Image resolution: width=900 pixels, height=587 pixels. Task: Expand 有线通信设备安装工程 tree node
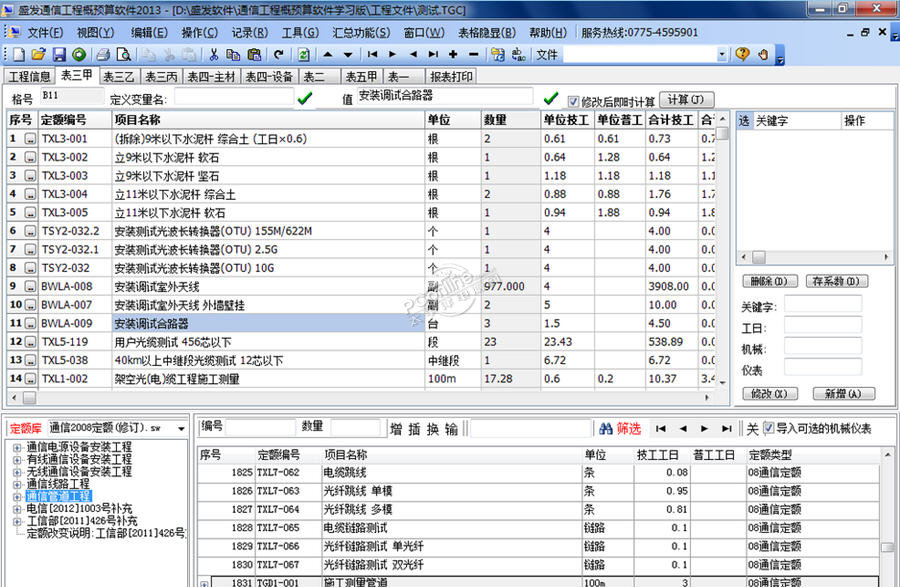pyautogui.click(x=17, y=460)
